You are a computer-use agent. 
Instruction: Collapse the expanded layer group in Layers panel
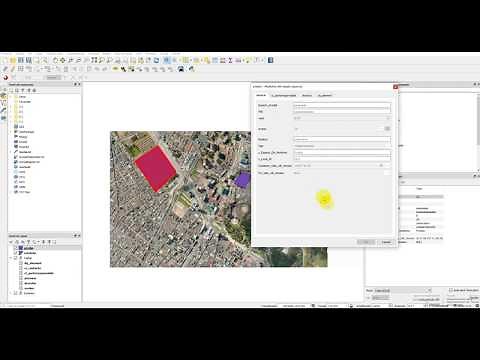[11, 258]
